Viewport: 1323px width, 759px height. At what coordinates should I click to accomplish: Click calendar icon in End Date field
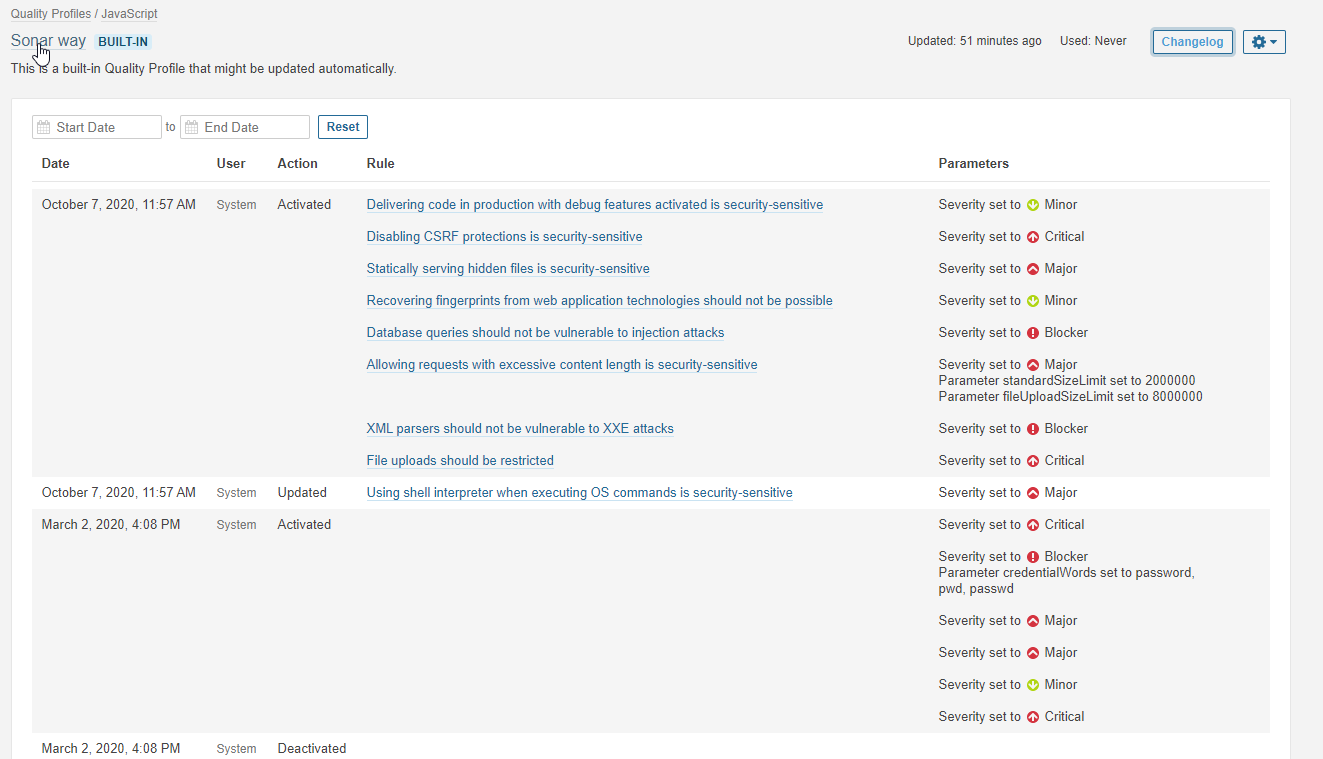coord(191,127)
